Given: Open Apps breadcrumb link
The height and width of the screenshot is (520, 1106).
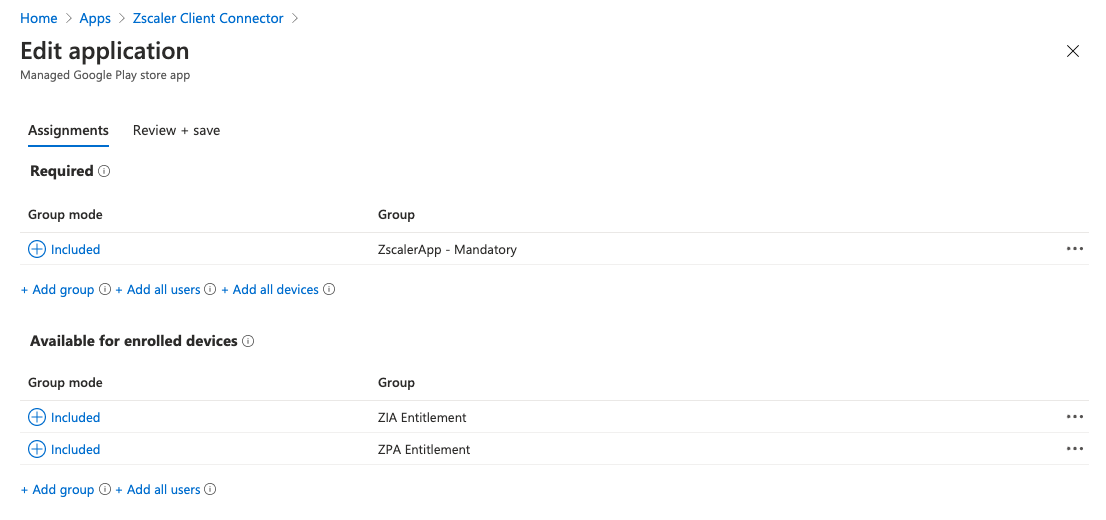Looking at the screenshot, I should pos(95,18).
